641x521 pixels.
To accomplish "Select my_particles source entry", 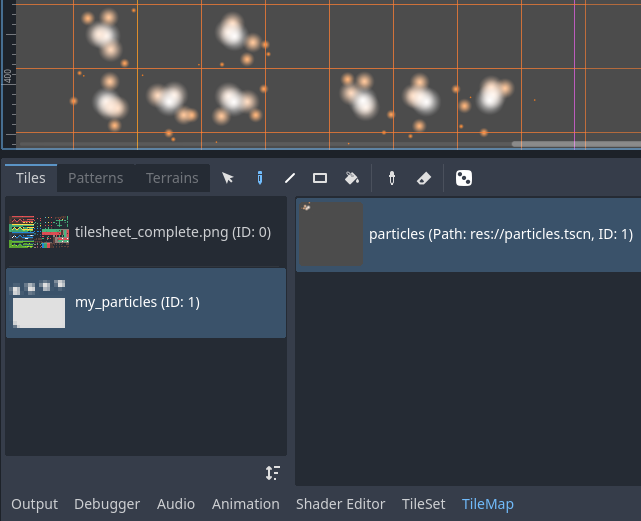I will (x=146, y=302).
